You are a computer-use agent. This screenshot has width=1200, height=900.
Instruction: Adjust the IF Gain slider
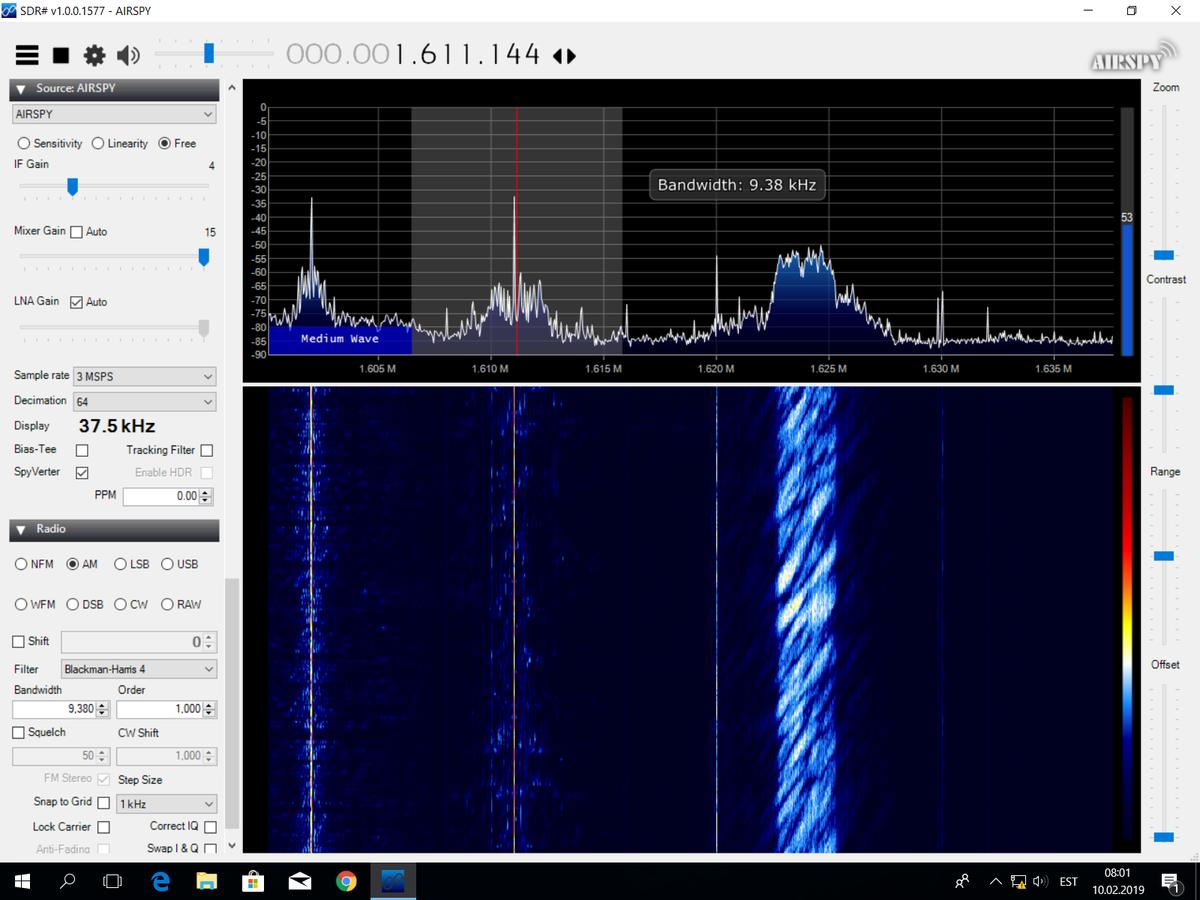pyautogui.click(x=72, y=186)
